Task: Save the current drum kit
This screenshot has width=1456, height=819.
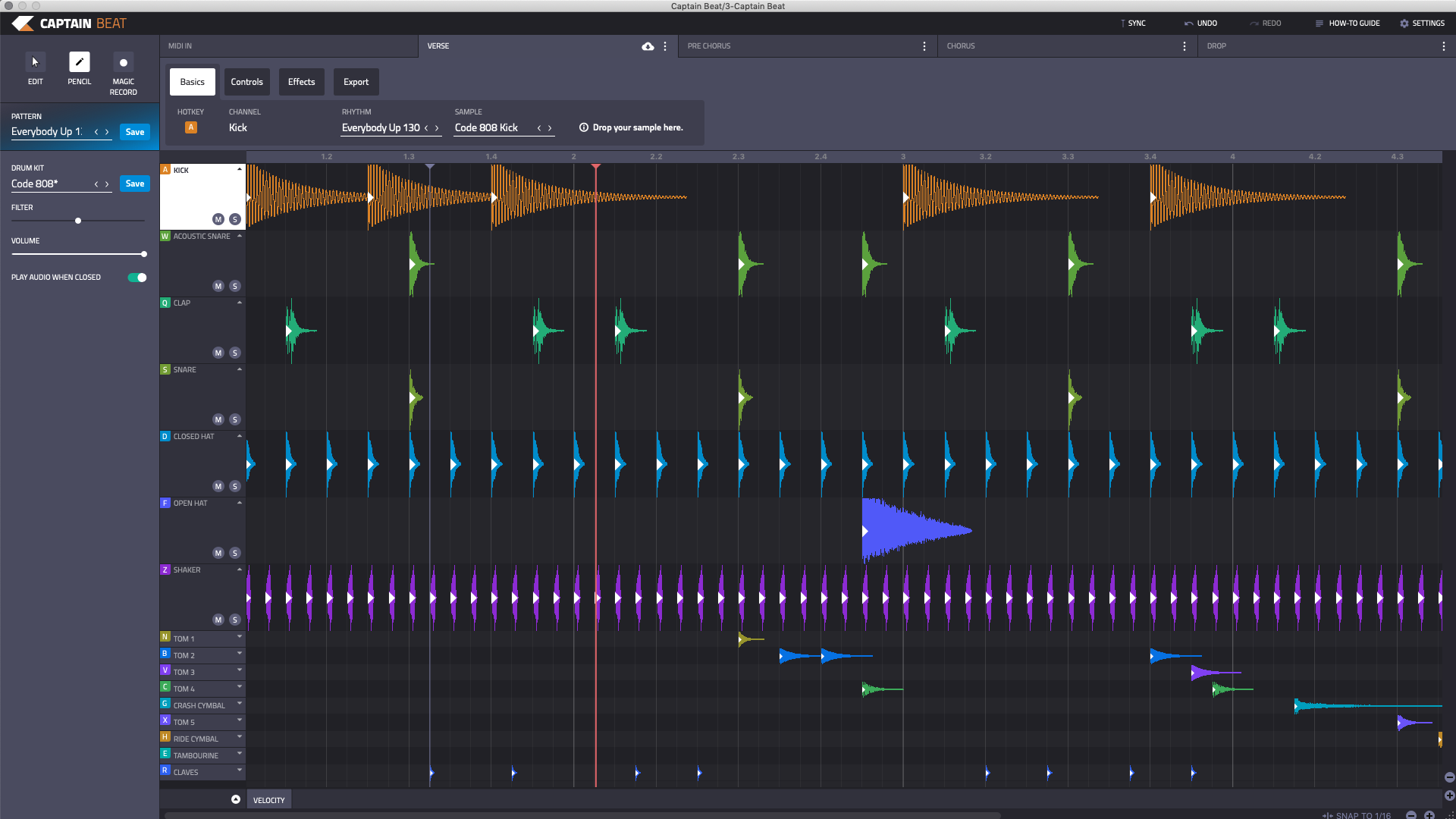Action: (x=134, y=183)
